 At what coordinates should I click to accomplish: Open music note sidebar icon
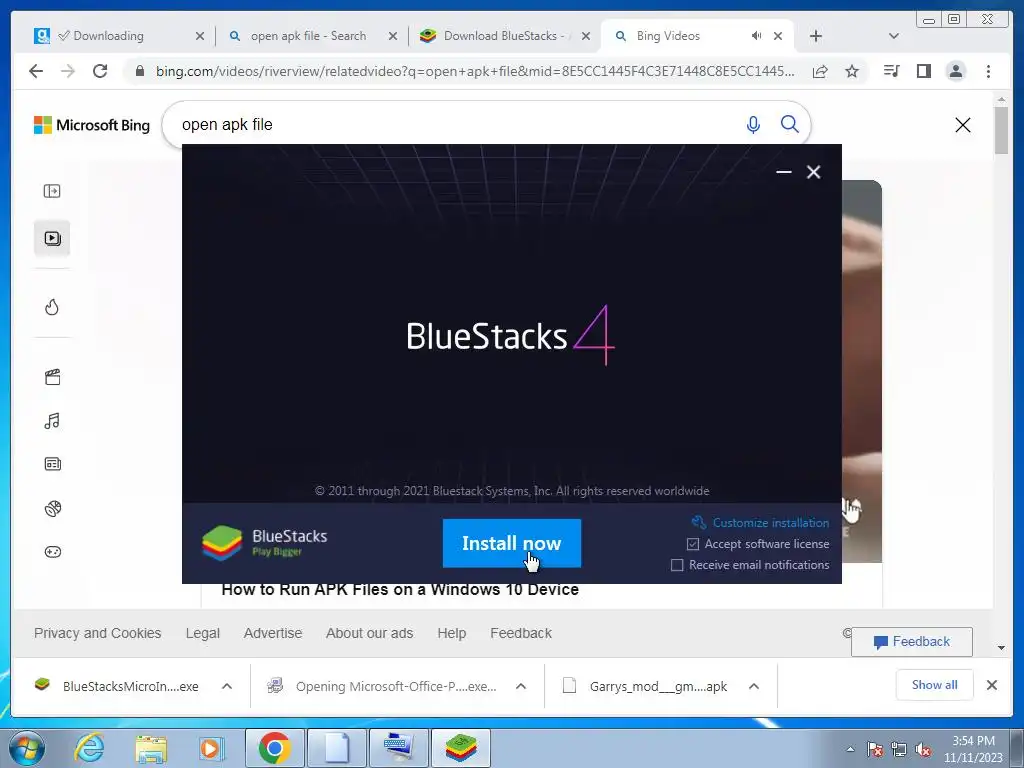tap(52, 421)
